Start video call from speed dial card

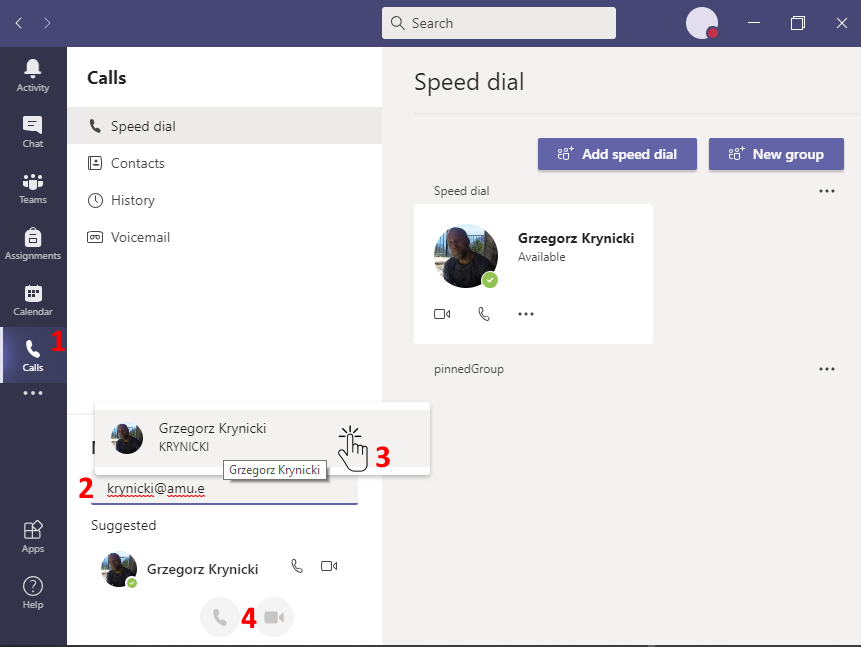click(x=442, y=314)
